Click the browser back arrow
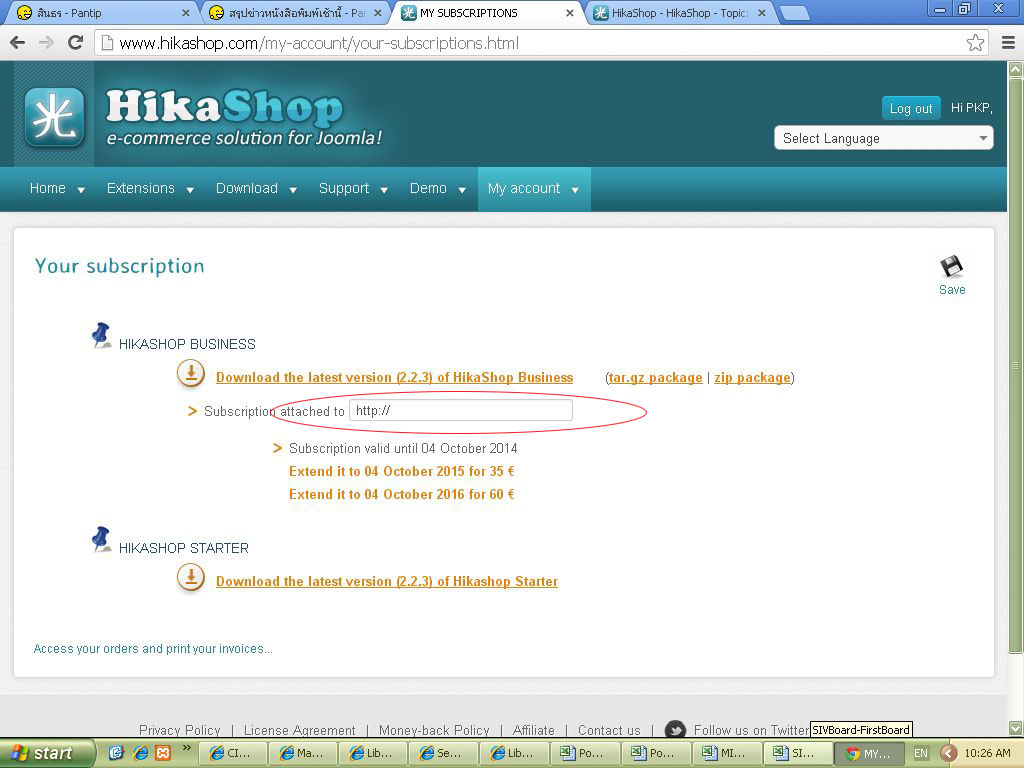 (18, 43)
